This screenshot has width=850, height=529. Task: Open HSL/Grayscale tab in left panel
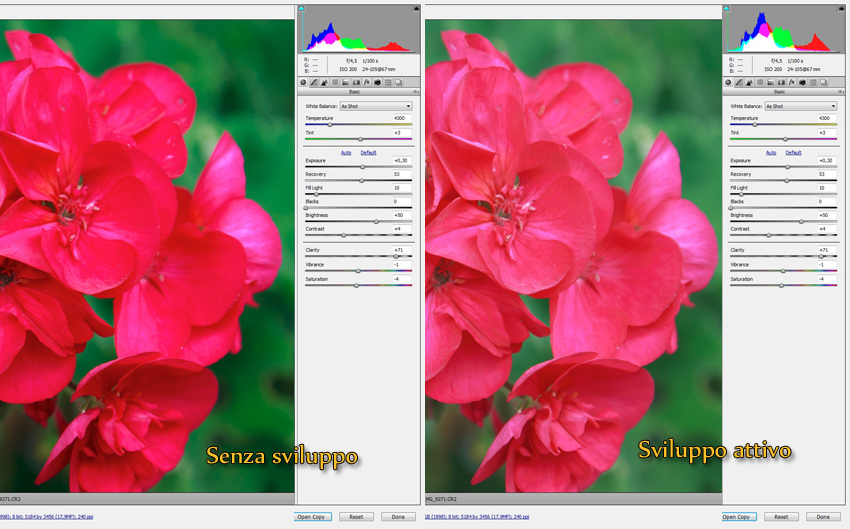click(336, 82)
